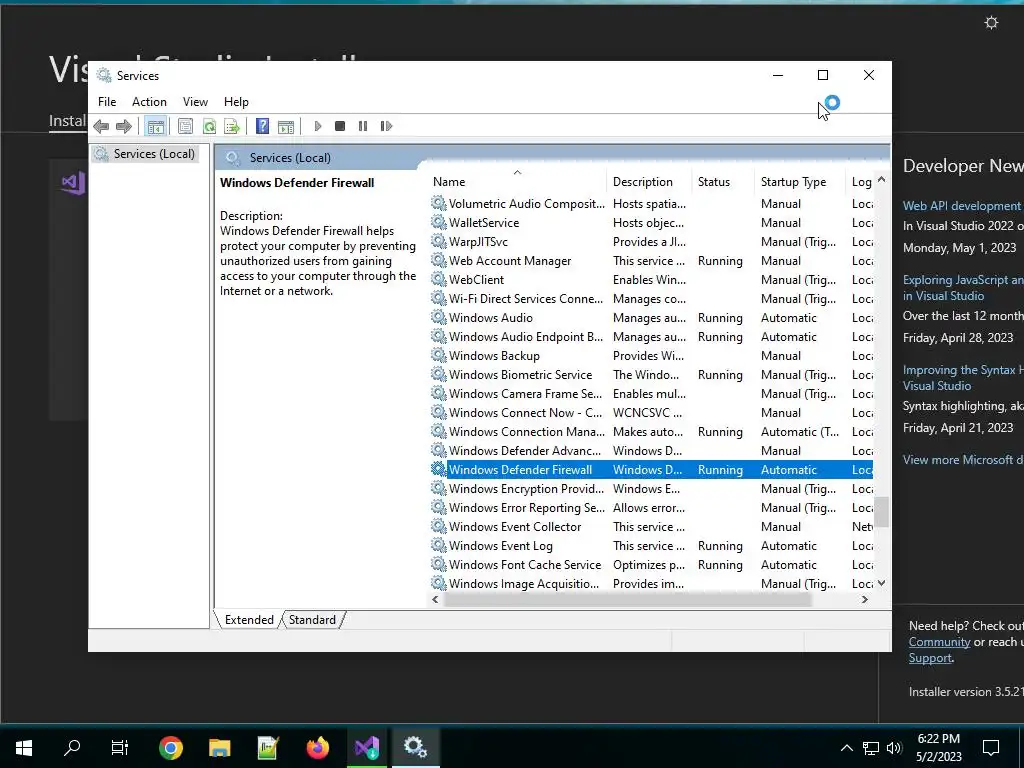The height and width of the screenshot is (768, 1024).
Task: Select Windows Camera Frame Server row
Action: coord(651,394)
